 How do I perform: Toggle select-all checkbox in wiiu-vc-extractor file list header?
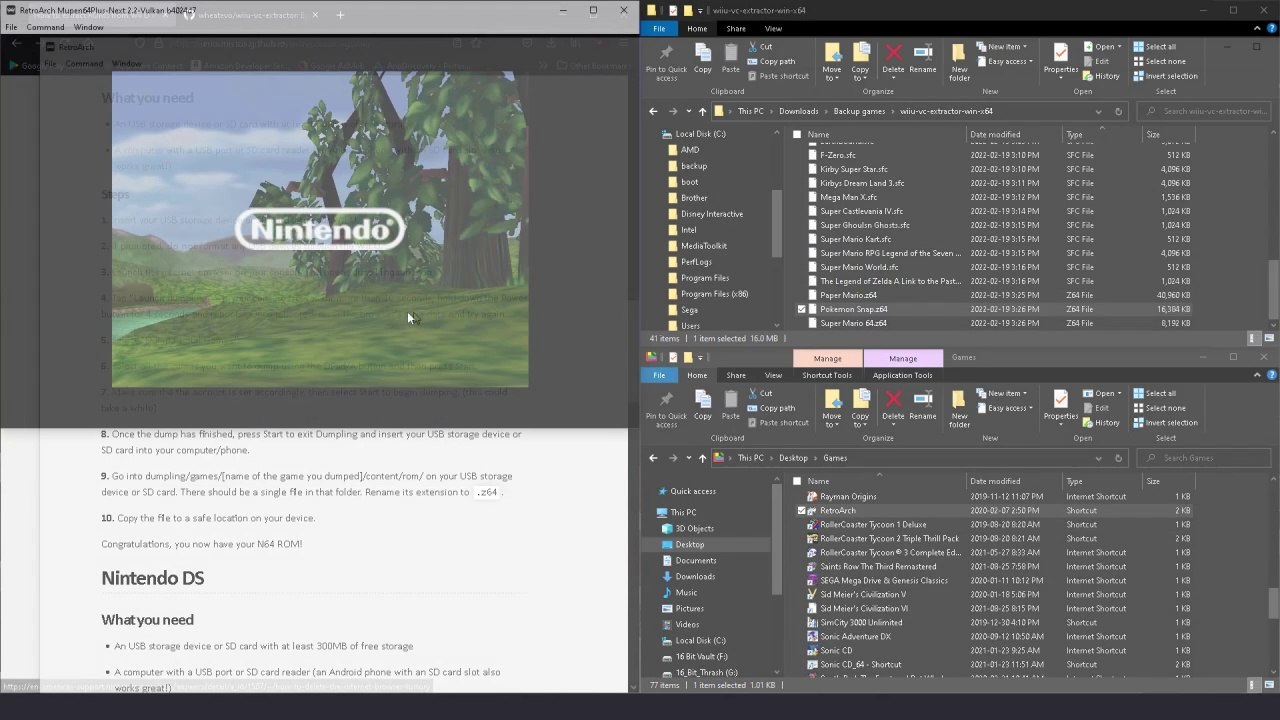797,134
